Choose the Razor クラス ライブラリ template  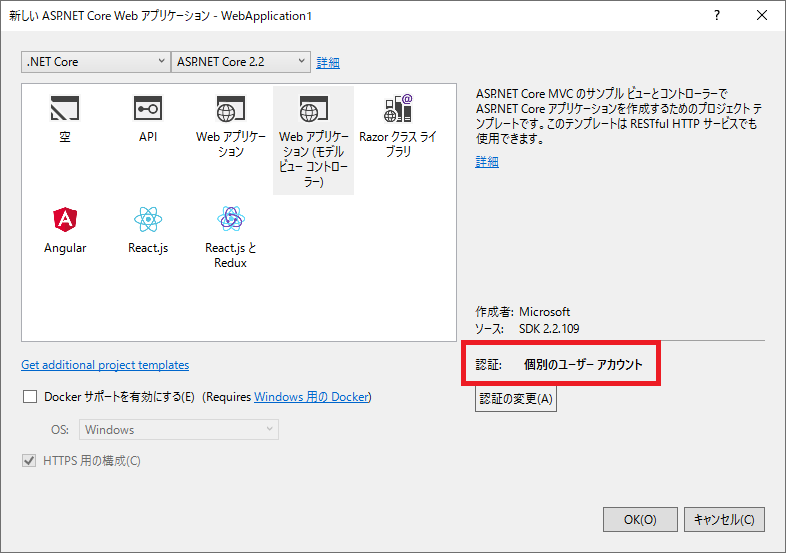point(398,125)
